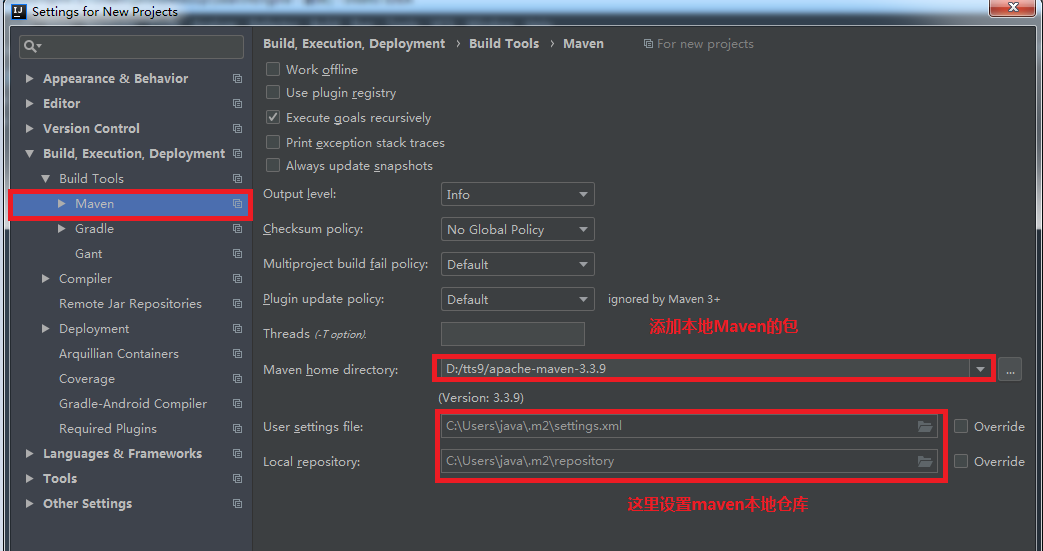Viewport: 1043px width, 551px height.
Task: Click "(Version: 3.3.9)" text
Action: pos(481,398)
